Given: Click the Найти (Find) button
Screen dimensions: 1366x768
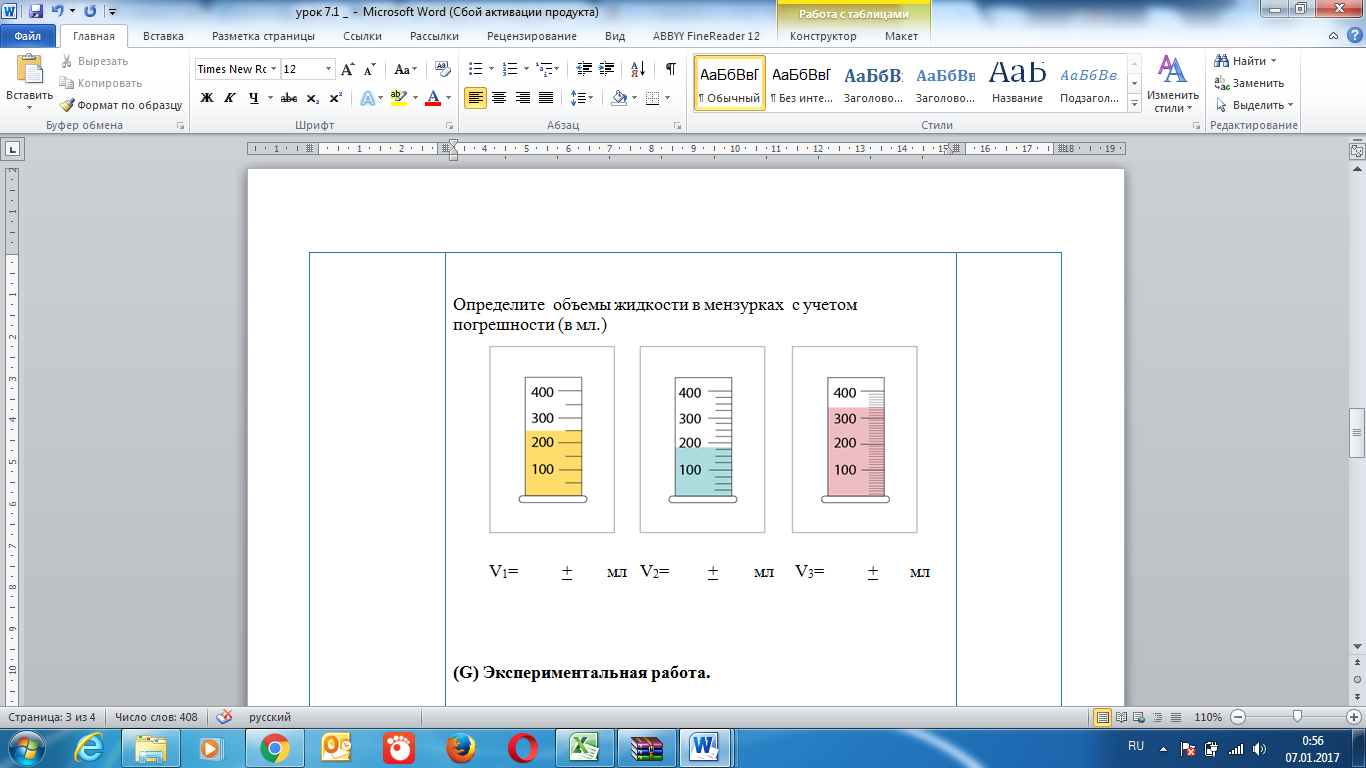Looking at the screenshot, I should pos(1245,61).
